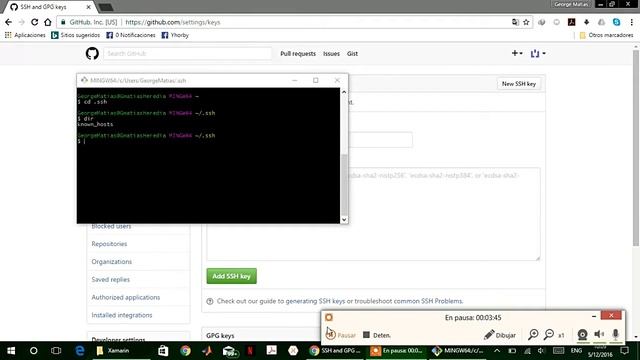Switch to MINGW64 taskbar window
The height and width of the screenshot is (360, 640).
tap(458, 351)
